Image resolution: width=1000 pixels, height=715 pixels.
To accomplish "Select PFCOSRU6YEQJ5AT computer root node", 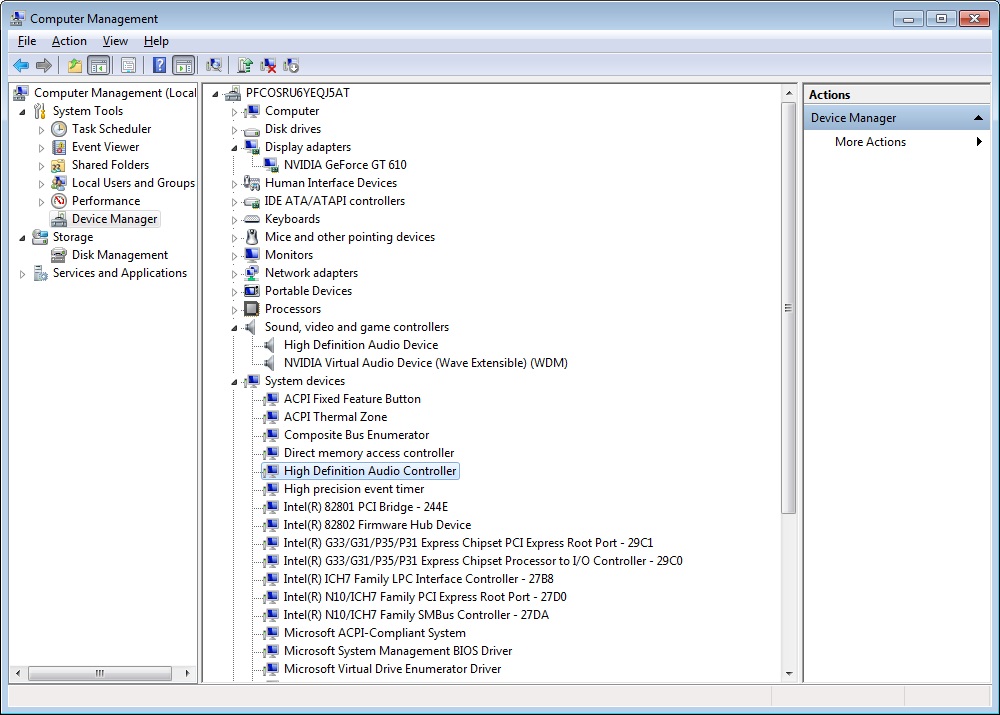I will (298, 92).
